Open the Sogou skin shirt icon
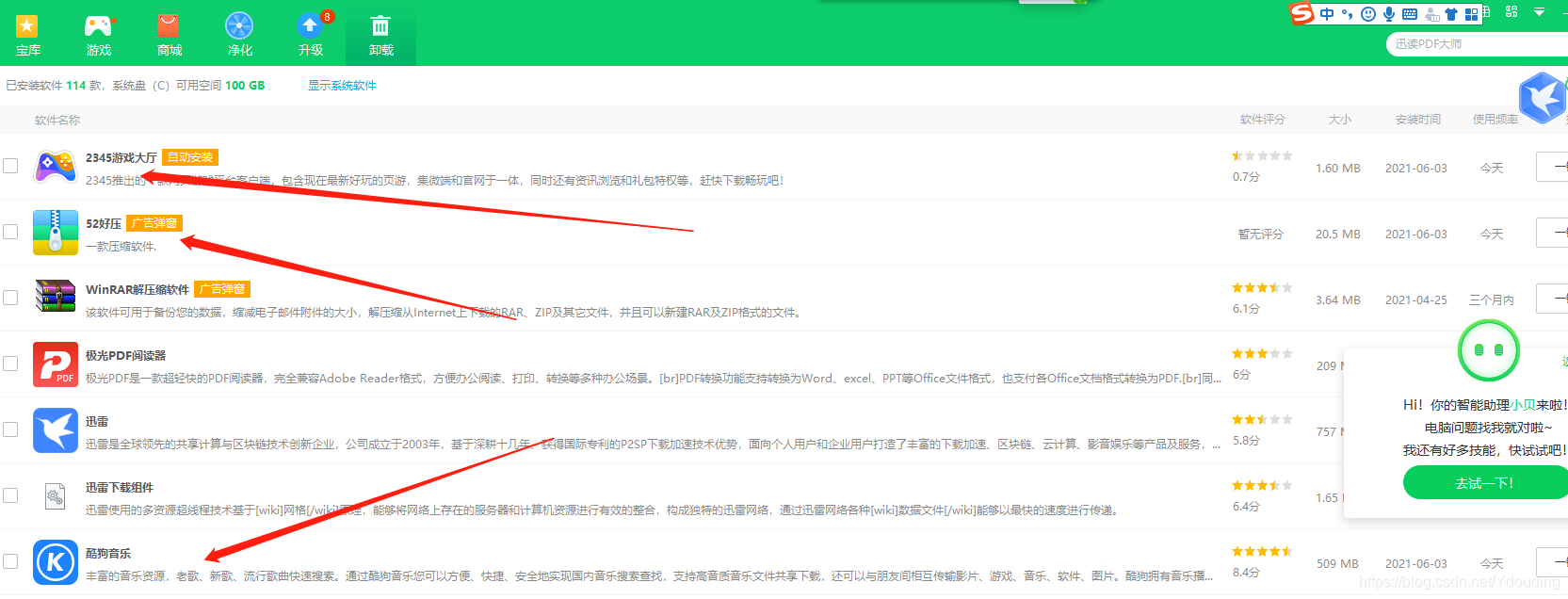This screenshot has width=1568, height=599. [1451, 14]
